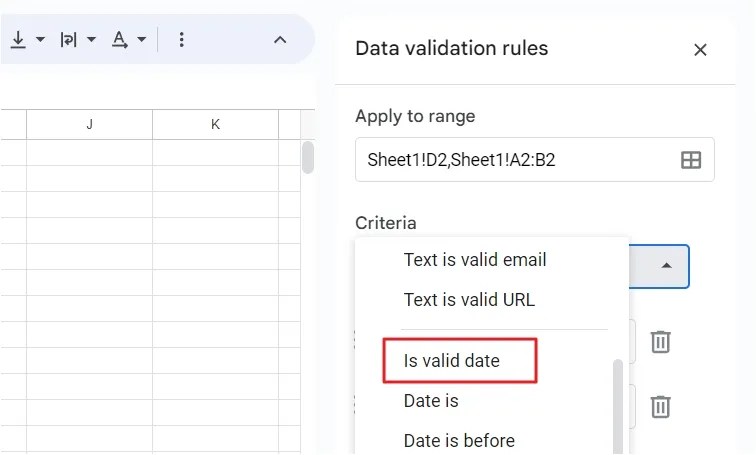Select Text is valid URL option
The height and width of the screenshot is (455, 756).
pyautogui.click(x=469, y=300)
